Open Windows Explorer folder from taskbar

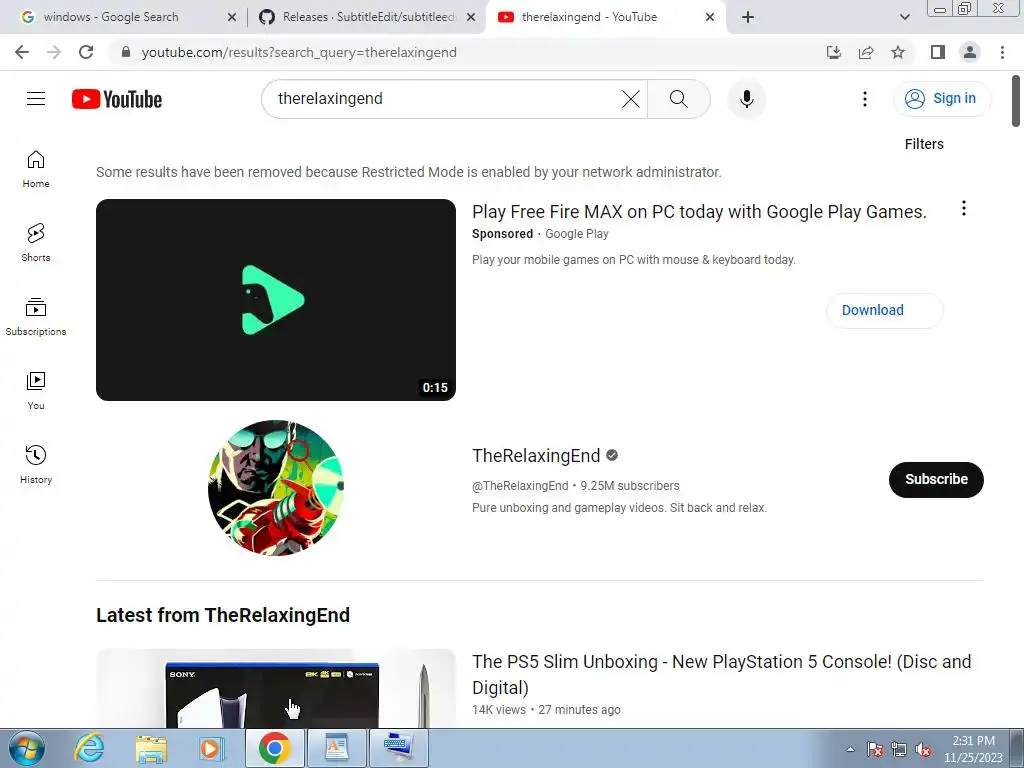pos(151,748)
